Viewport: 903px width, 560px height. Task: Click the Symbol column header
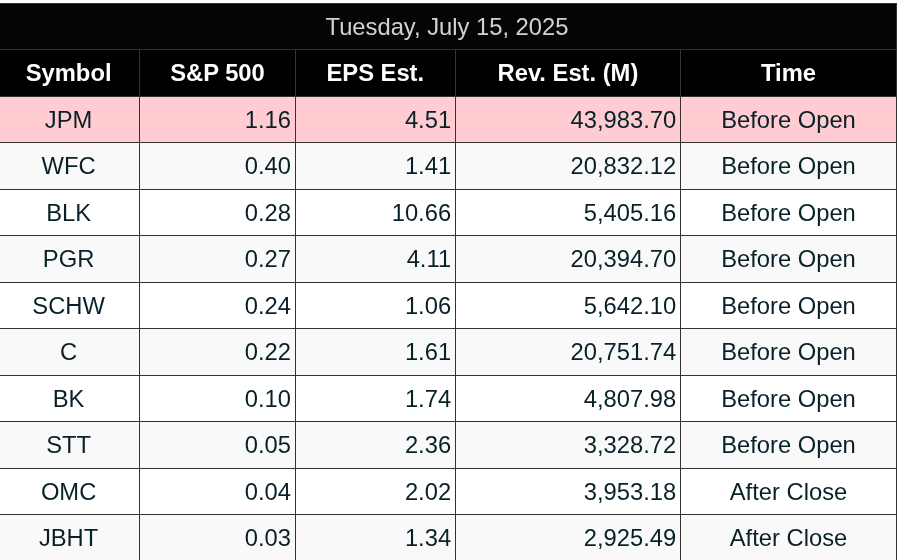(69, 73)
